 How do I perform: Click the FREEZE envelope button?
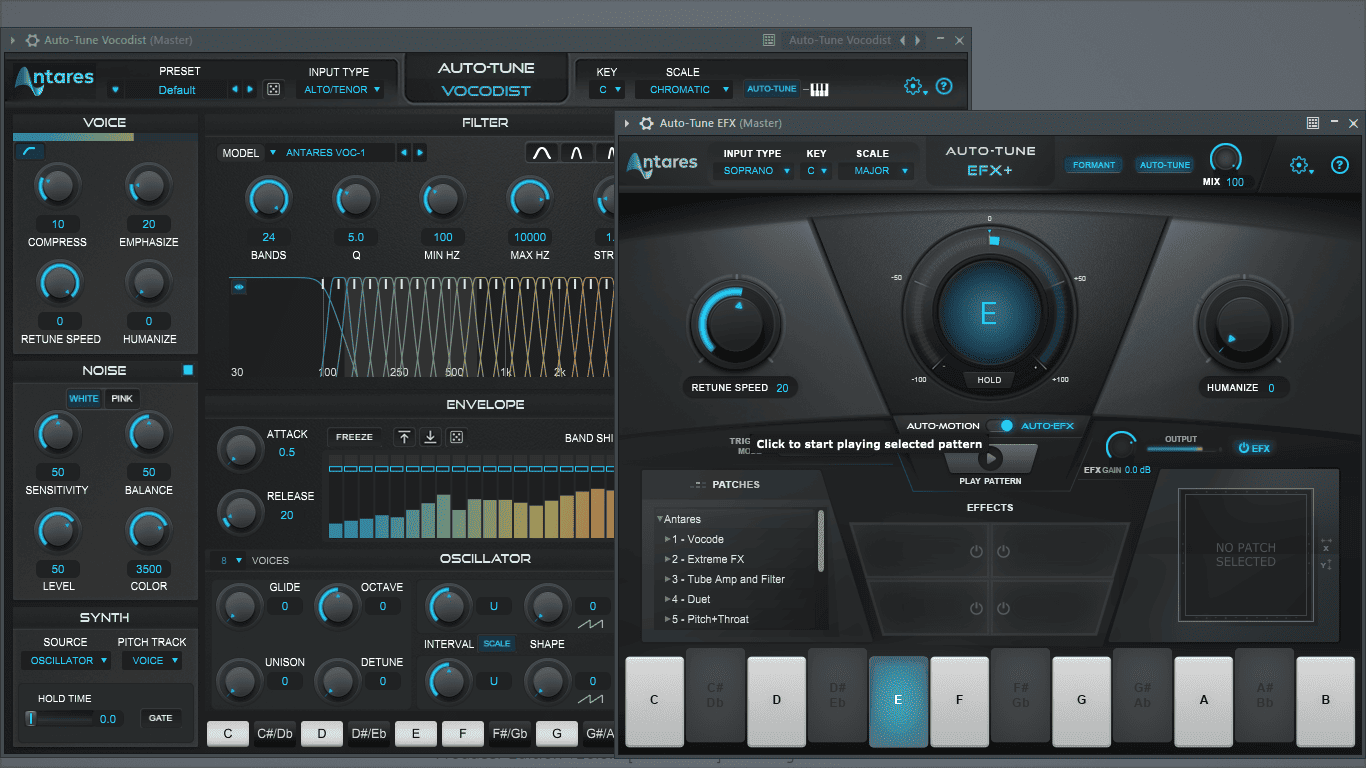click(x=354, y=437)
